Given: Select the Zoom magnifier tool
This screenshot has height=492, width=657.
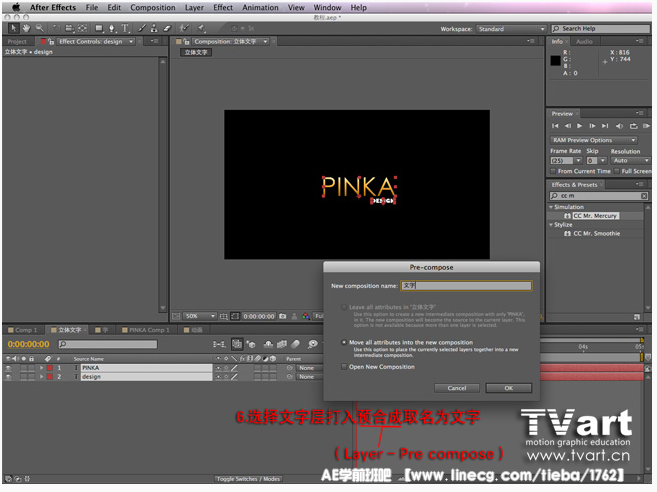Looking at the screenshot, I should coord(39,28).
